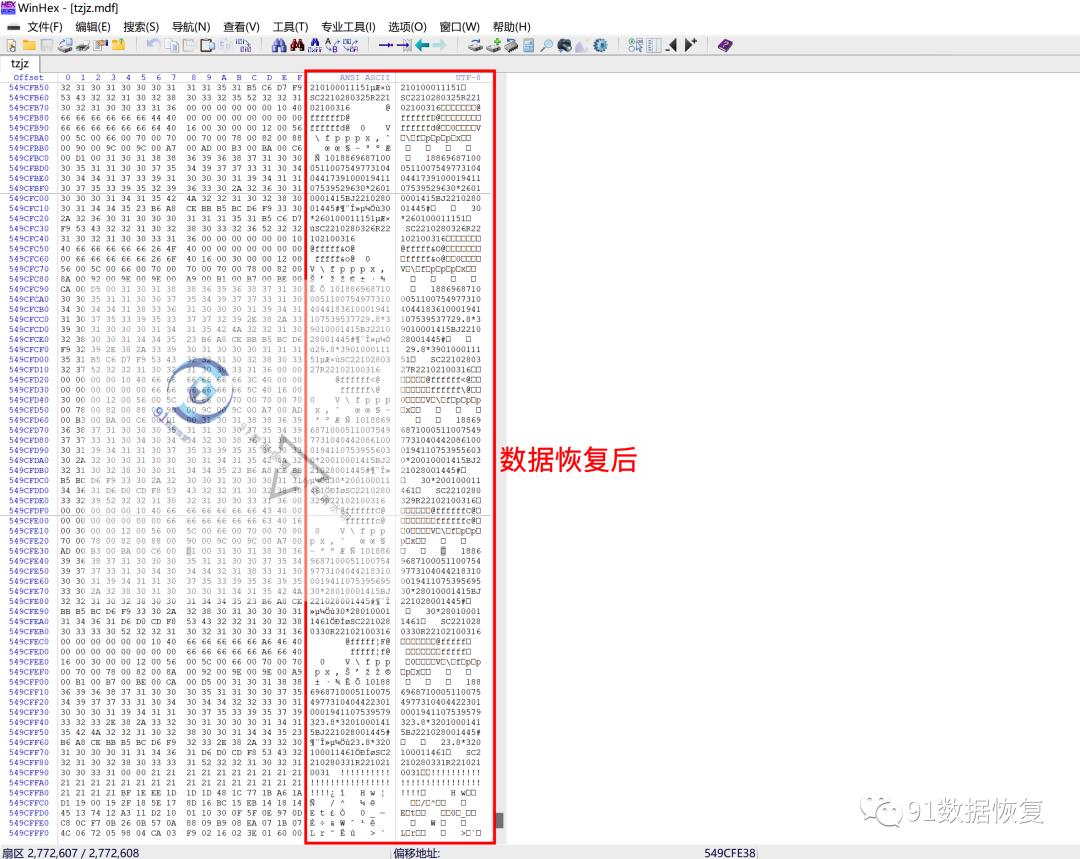Click the sector count 2,772,607 / 2,772,608 in status bar
1080x859 pixels.
pyautogui.click(x=82, y=853)
